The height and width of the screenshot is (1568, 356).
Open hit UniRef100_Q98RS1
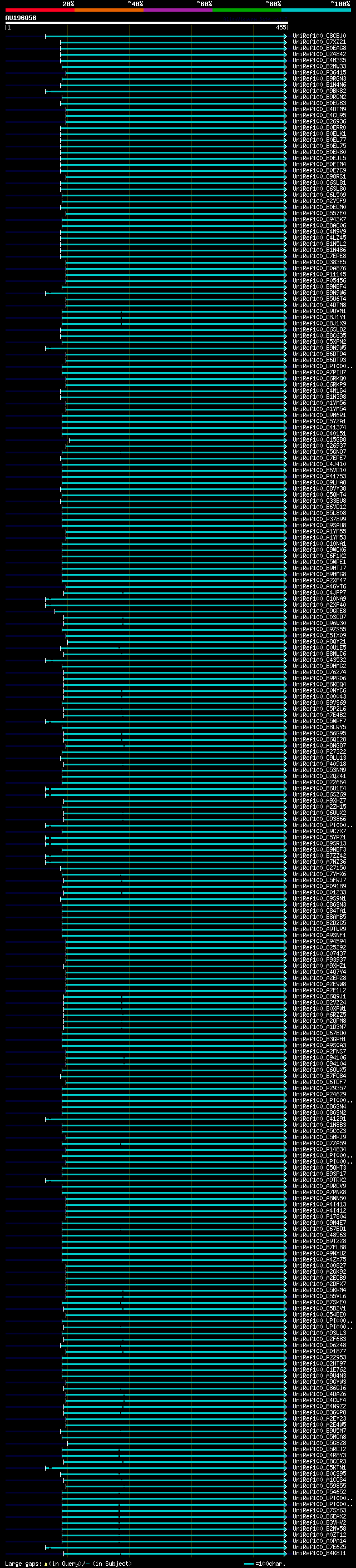(319, 176)
